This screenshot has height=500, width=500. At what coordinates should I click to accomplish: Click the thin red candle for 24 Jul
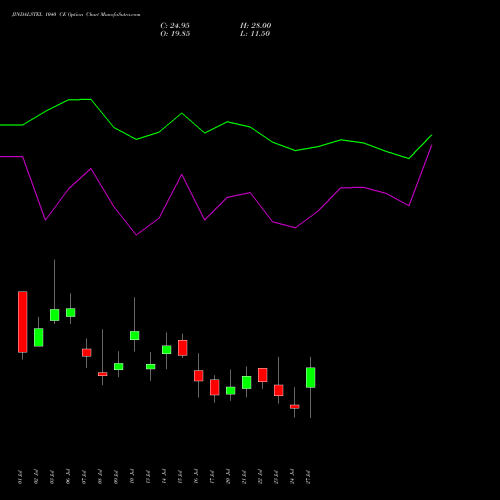(x=295, y=407)
